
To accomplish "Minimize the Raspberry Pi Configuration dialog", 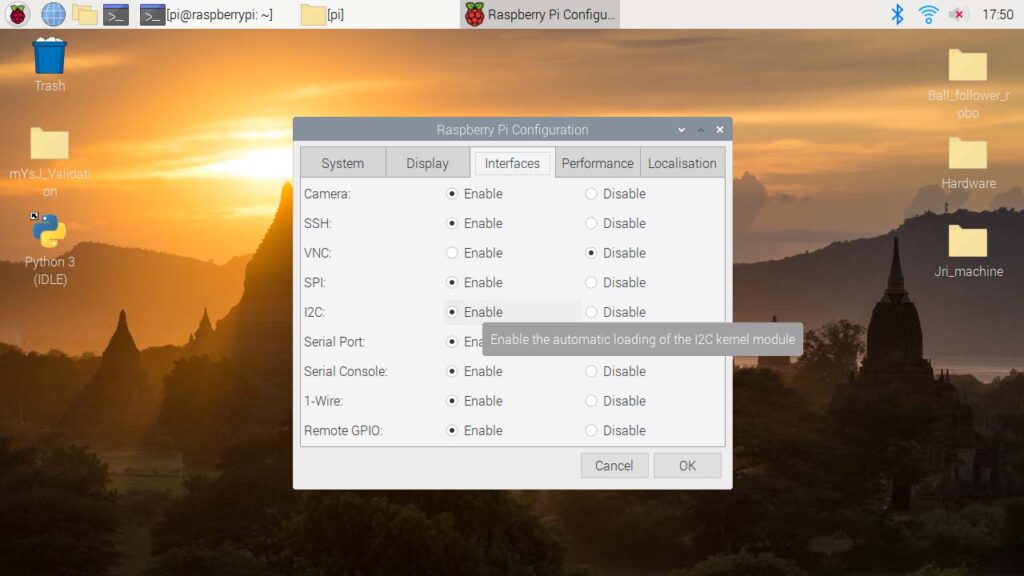I will click(681, 130).
